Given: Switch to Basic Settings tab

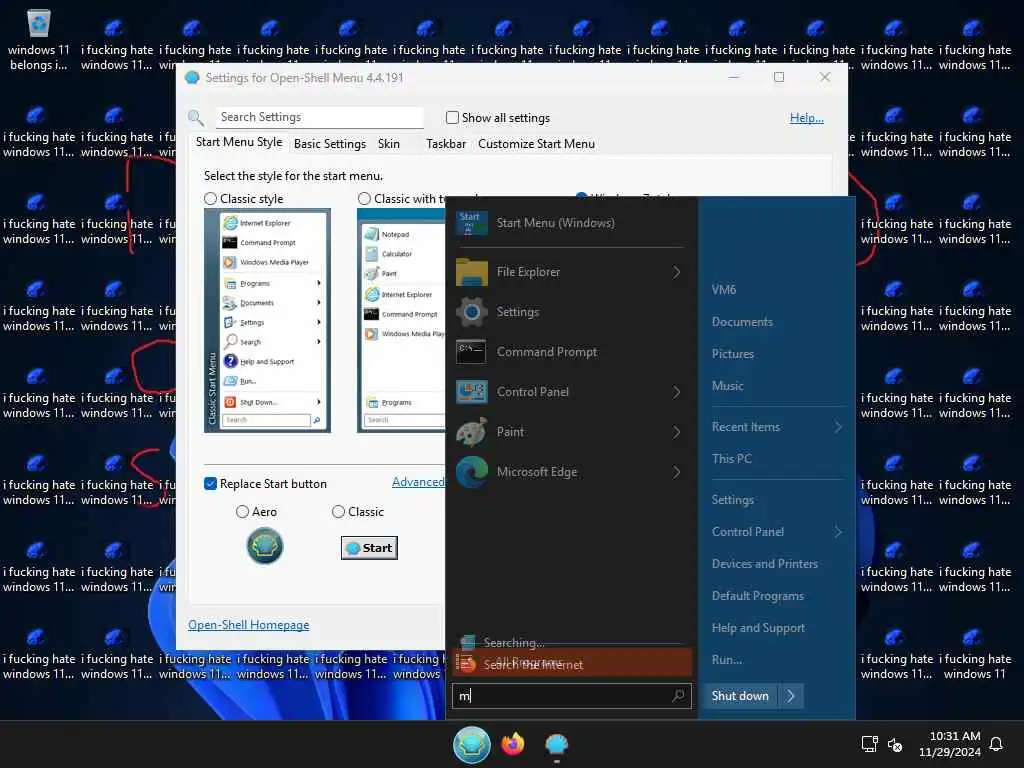Looking at the screenshot, I should pos(330,144).
